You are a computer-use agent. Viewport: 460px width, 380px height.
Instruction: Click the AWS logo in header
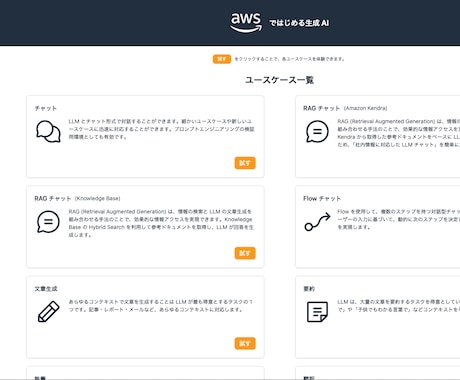point(246,22)
